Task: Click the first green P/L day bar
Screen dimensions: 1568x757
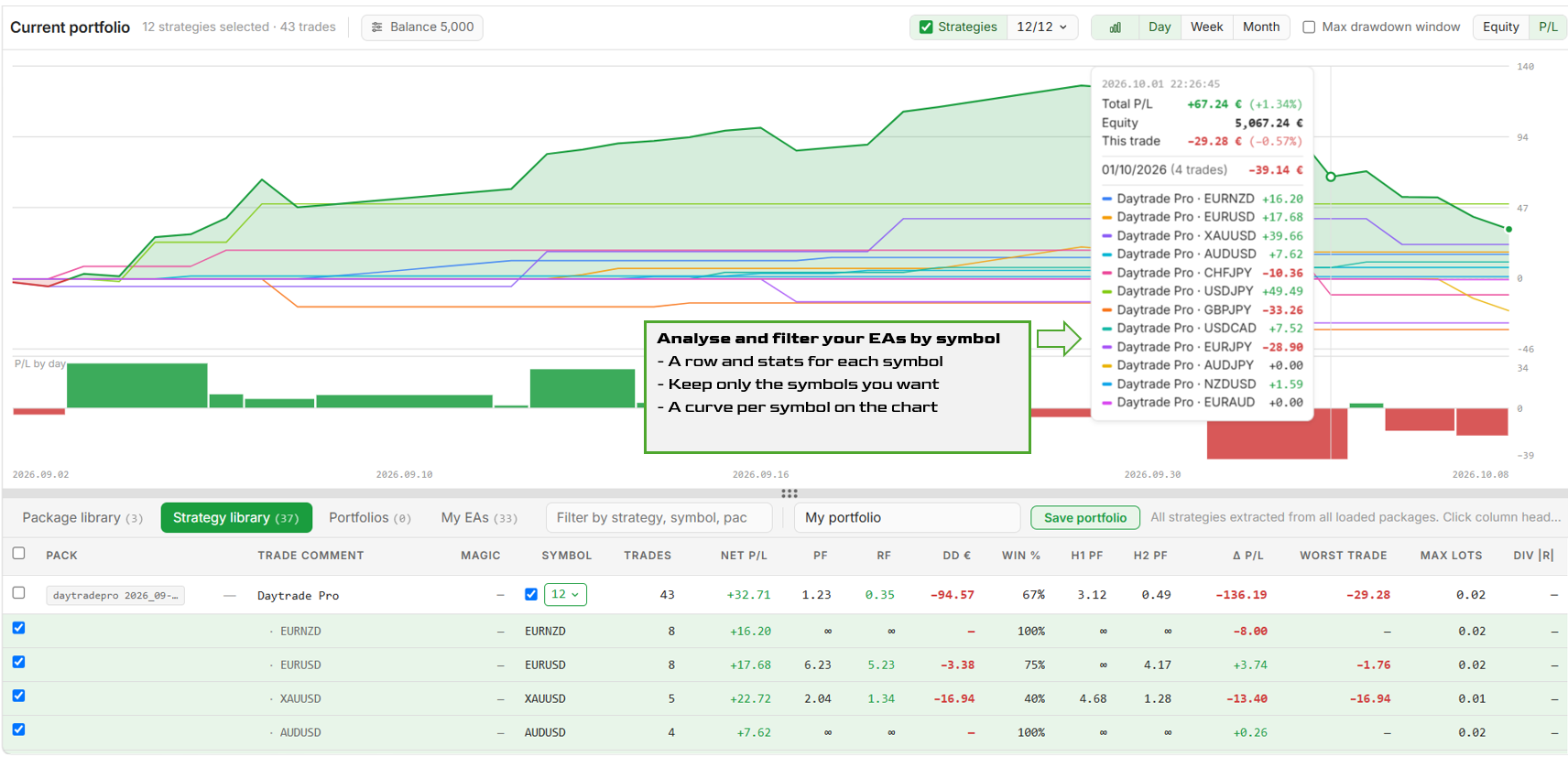Action: click(x=136, y=385)
